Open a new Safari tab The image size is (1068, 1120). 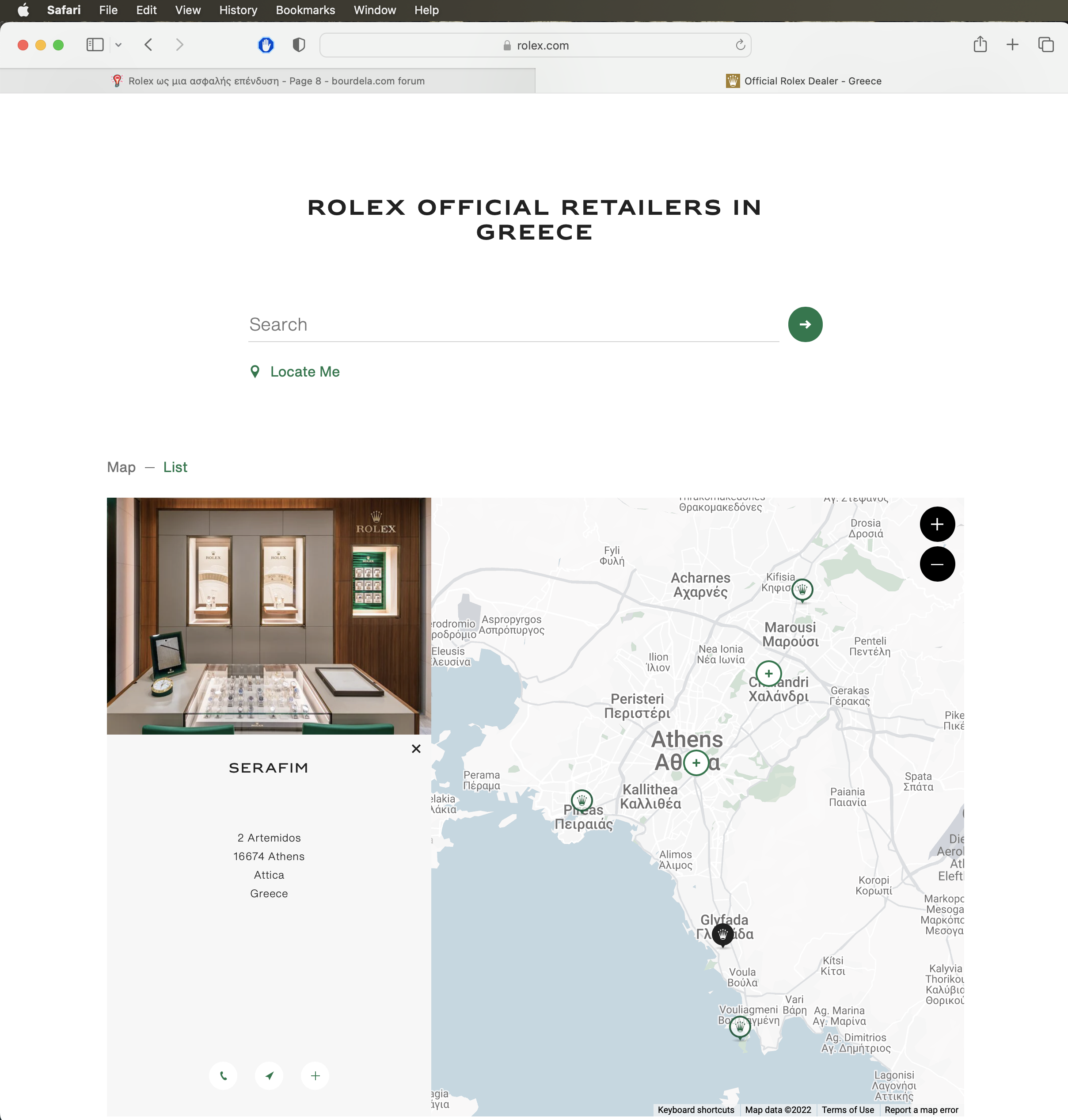tap(1012, 45)
